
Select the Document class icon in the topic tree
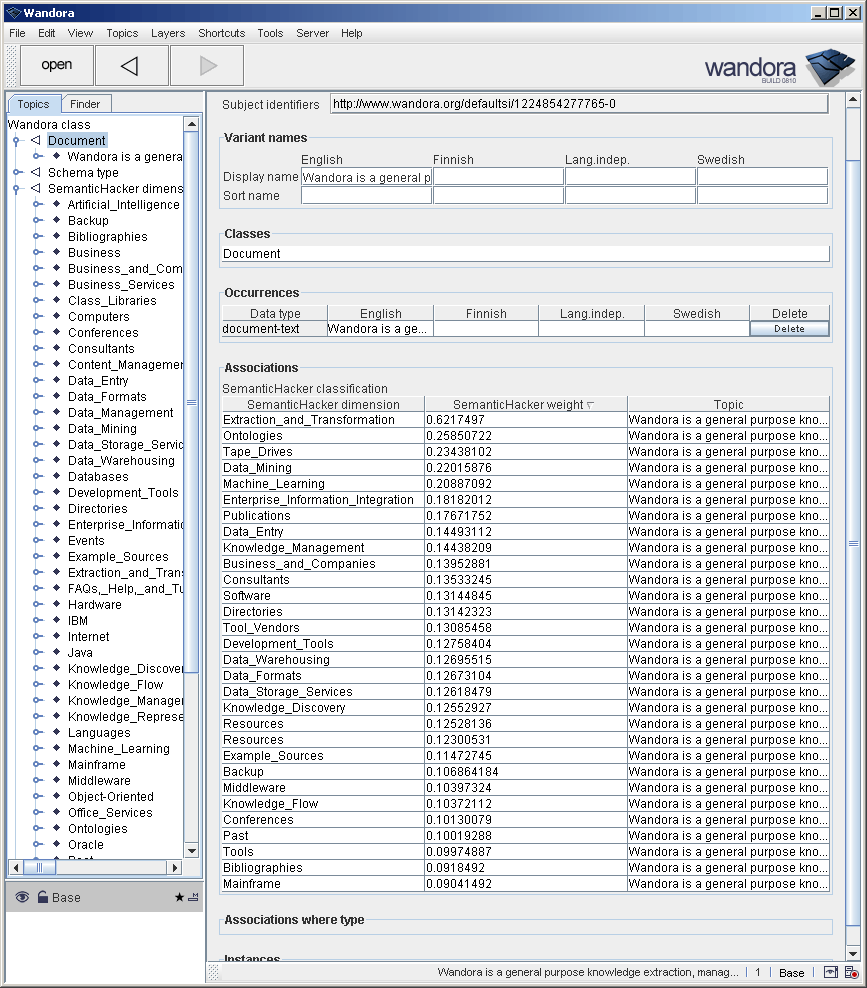pyautogui.click(x=36, y=140)
